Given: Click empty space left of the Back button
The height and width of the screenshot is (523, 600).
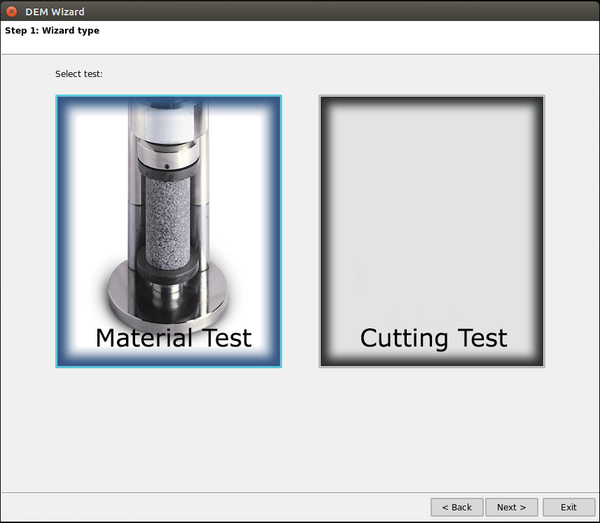Looking at the screenshot, I should pyautogui.click(x=250, y=507).
